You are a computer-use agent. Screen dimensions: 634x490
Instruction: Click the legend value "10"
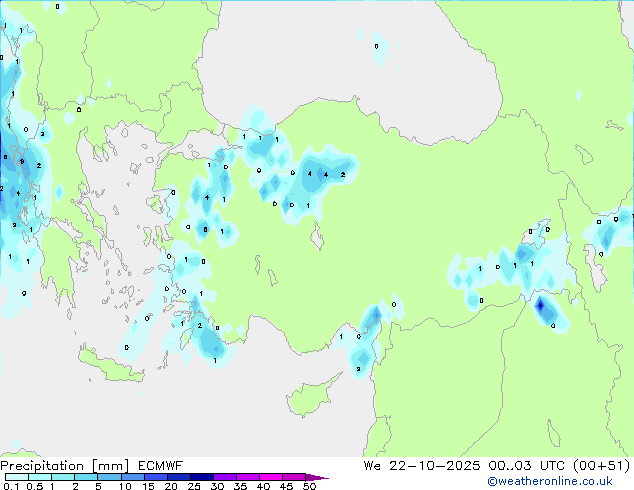(125, 486)
